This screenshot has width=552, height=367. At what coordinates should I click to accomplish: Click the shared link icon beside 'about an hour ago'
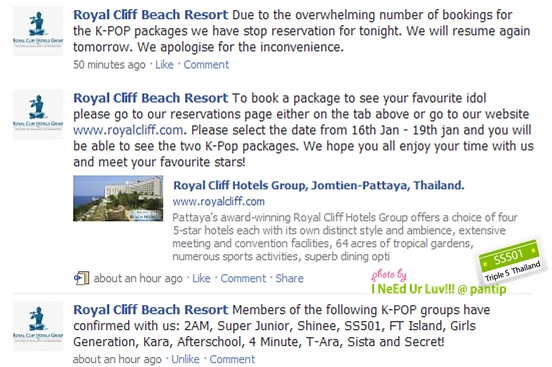[x=81, y=278]
